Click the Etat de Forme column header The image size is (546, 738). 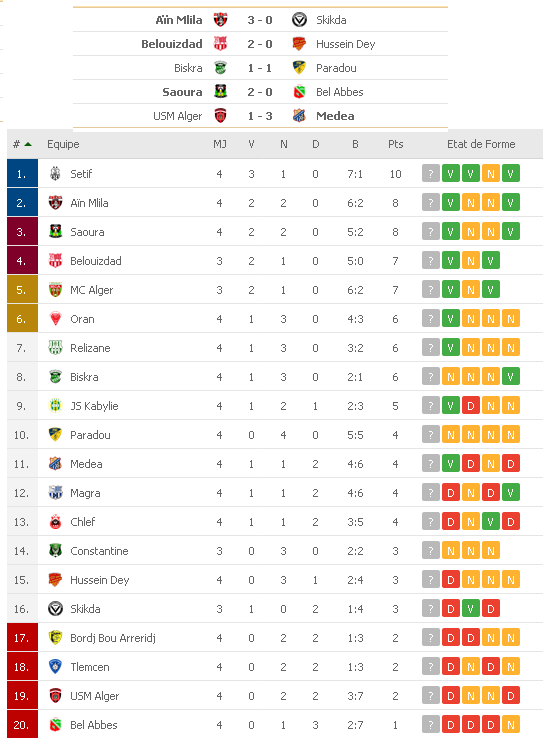[x=481, y=144]
